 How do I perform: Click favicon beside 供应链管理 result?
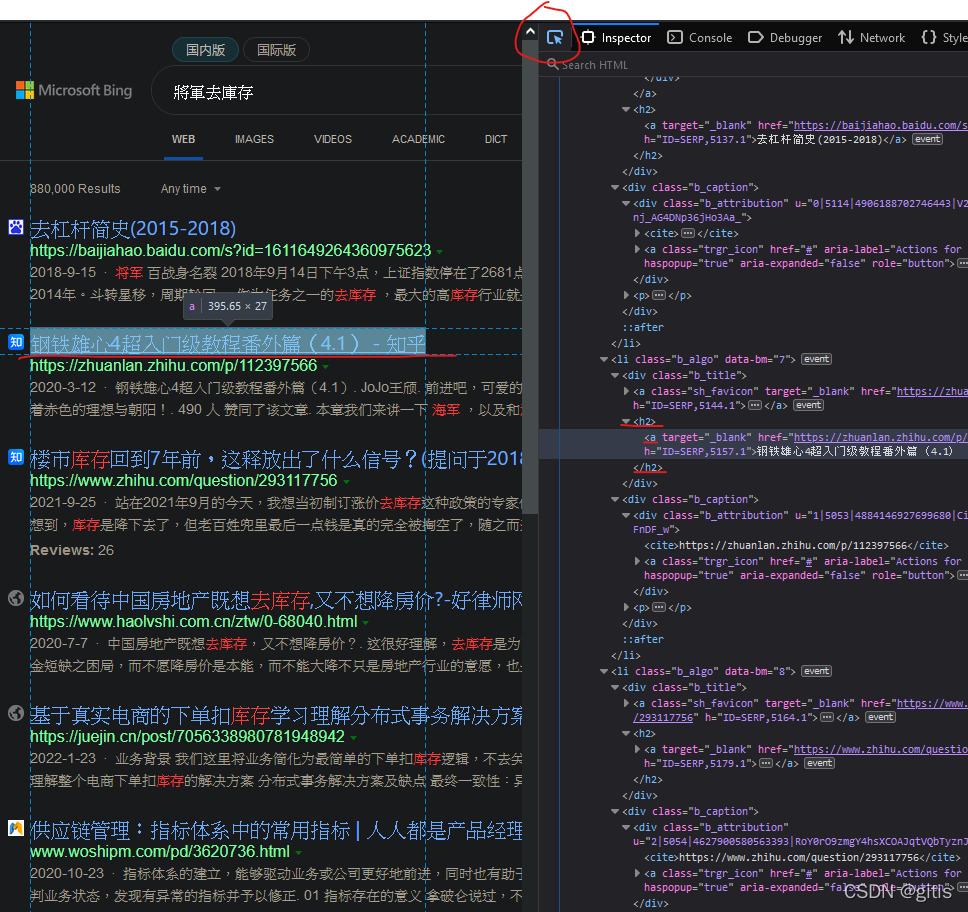(15, 828)
